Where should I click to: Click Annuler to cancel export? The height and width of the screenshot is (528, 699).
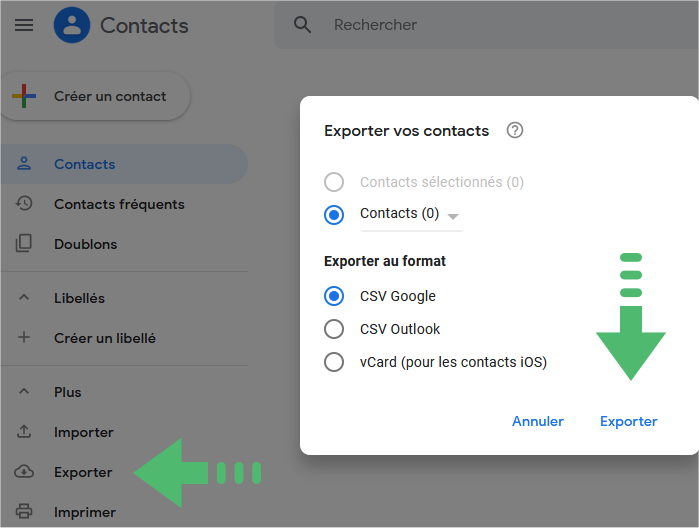[538, 421]
